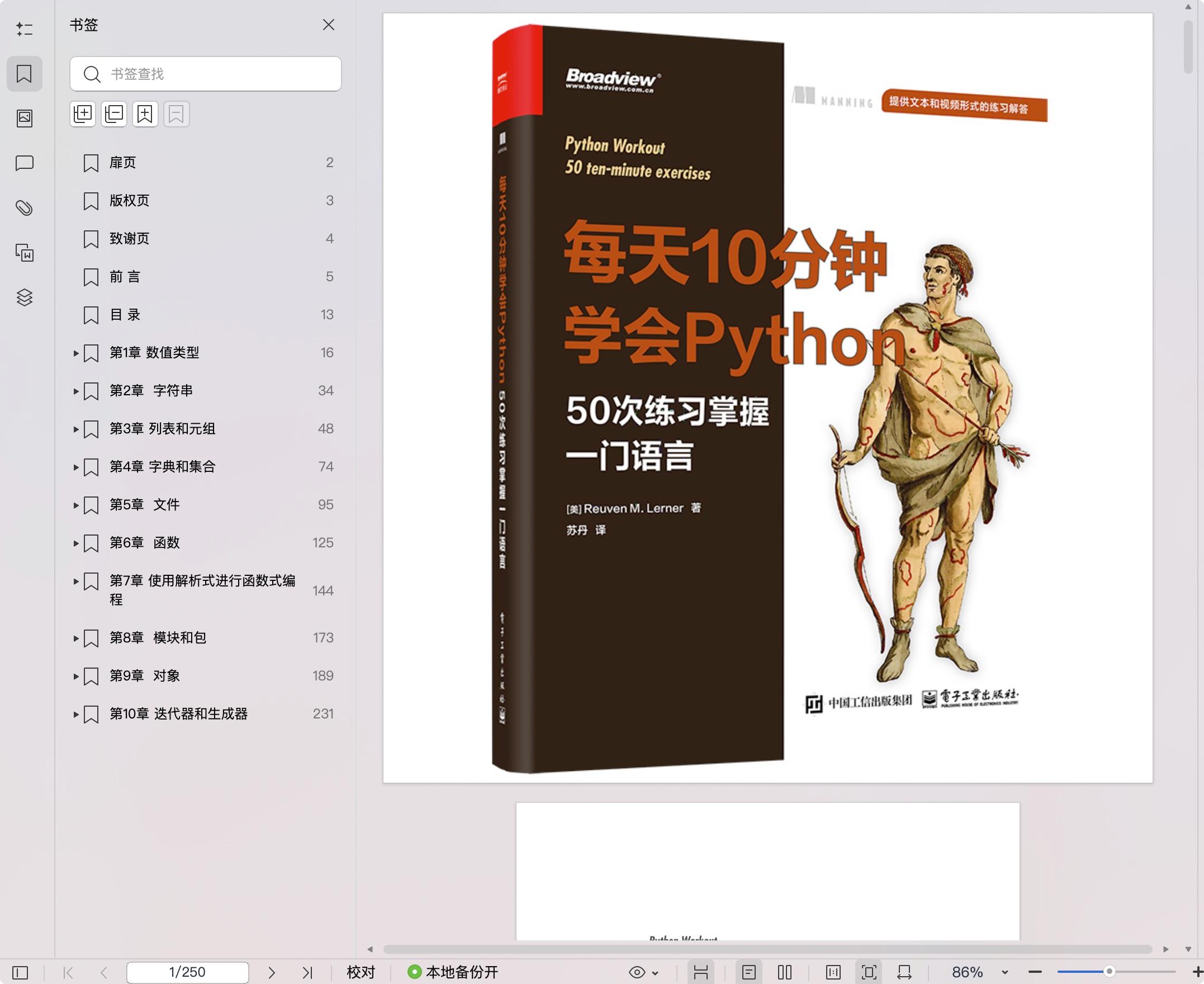Select the bookmarks sidebar icon

25,74
